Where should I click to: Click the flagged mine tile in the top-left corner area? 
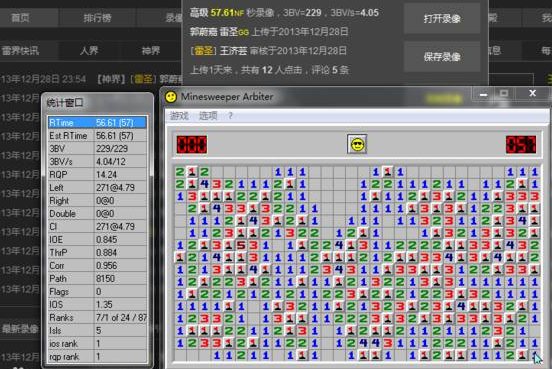192,172
